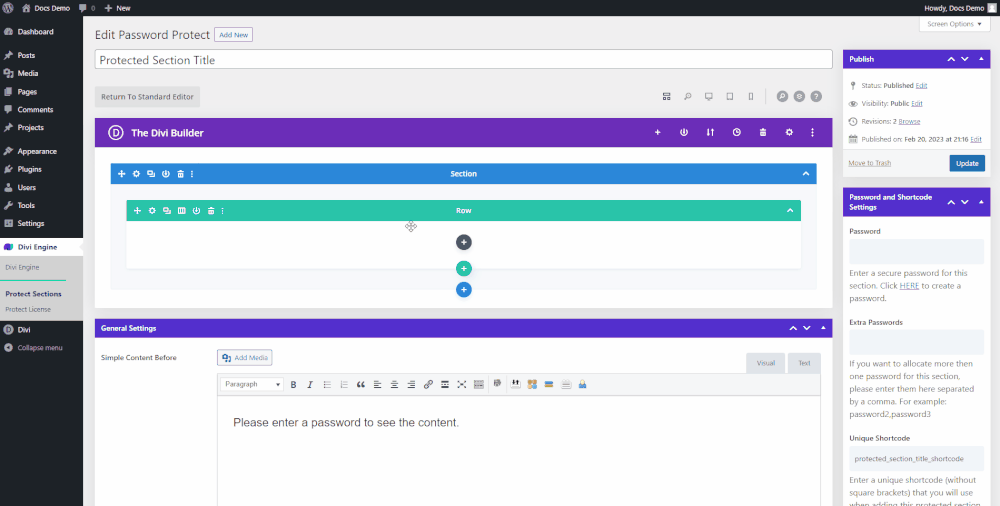Image resolution: width=1000 pixels, height=506 pixels.
Task: Click the Return To Standard Editor button
Action: point(147,97)
